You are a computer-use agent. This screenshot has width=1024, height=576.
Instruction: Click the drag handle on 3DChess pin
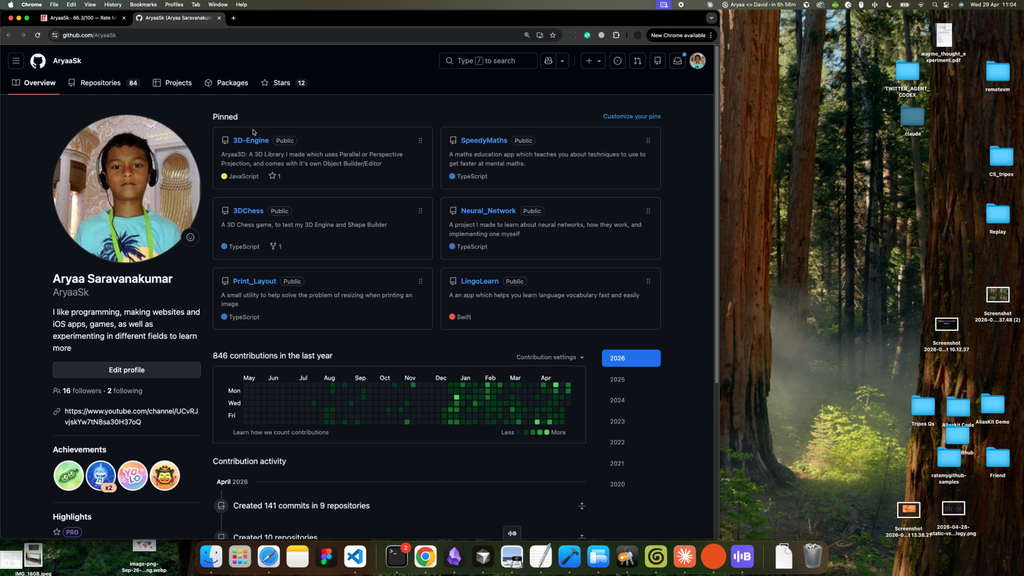click(421, 211)
